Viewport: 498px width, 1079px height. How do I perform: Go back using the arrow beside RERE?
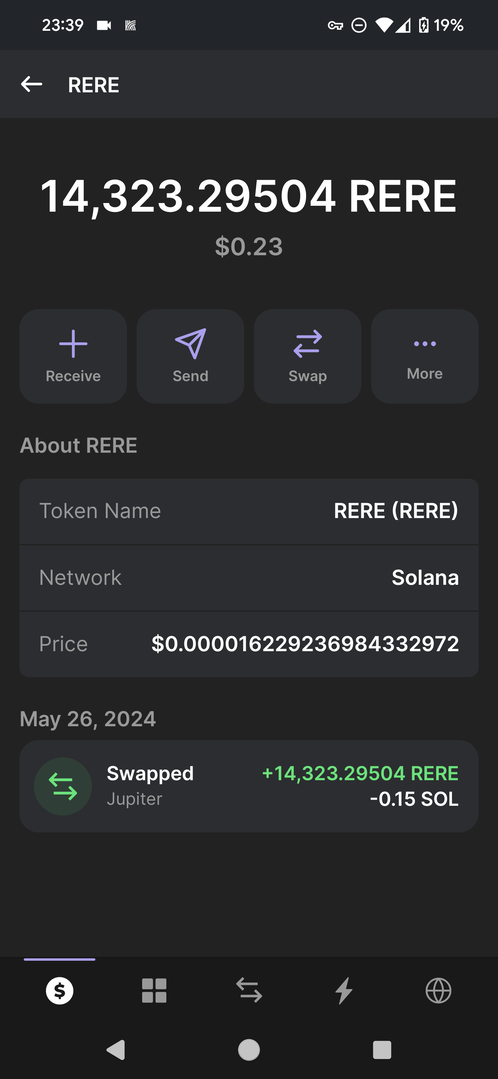coord(32,85)
